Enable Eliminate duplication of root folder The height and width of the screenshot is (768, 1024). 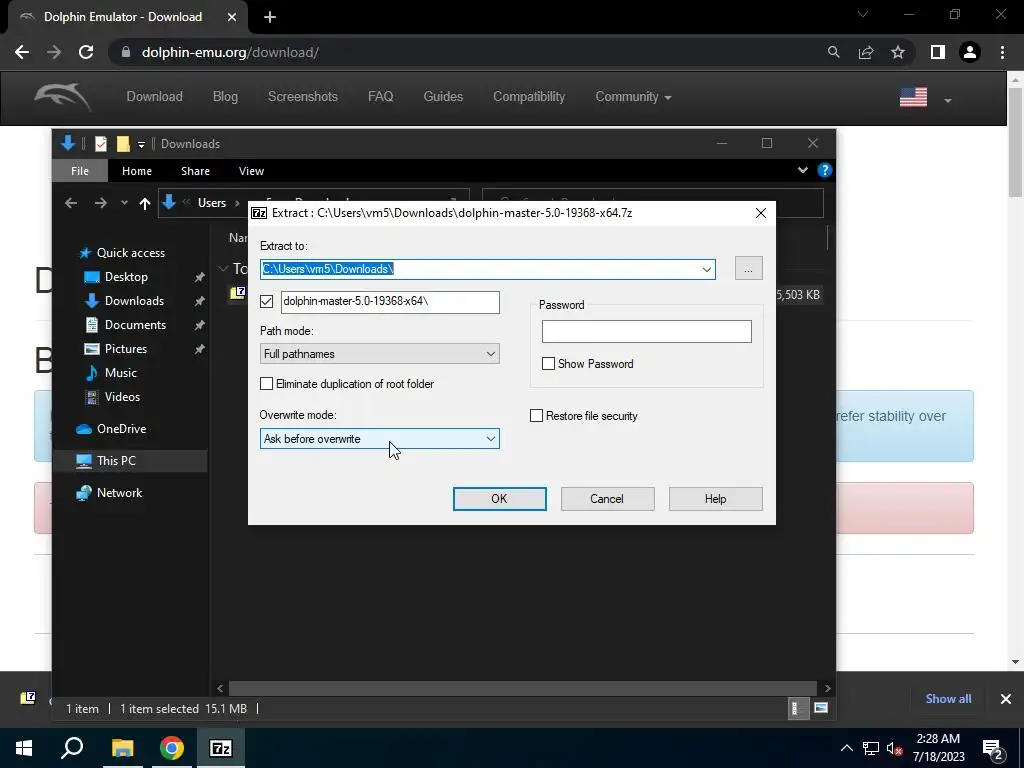tap(266, 383)
